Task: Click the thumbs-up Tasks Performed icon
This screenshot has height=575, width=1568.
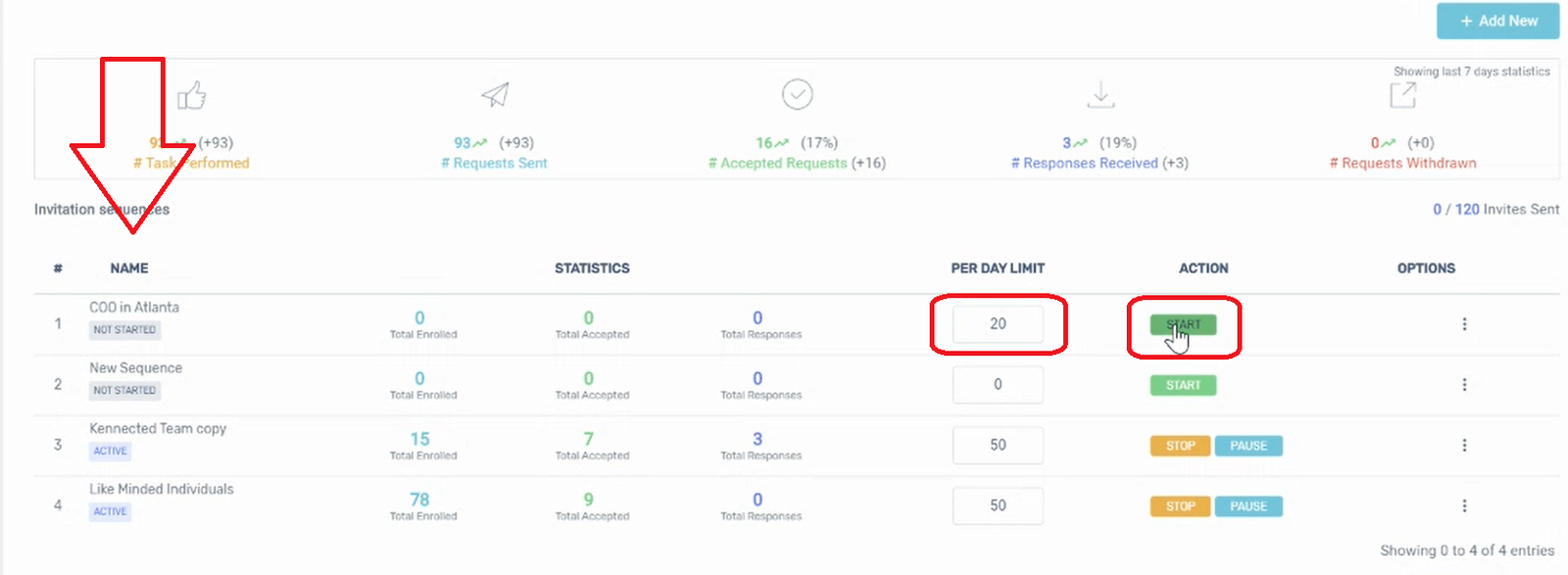Action: click(x=192, y=96)
